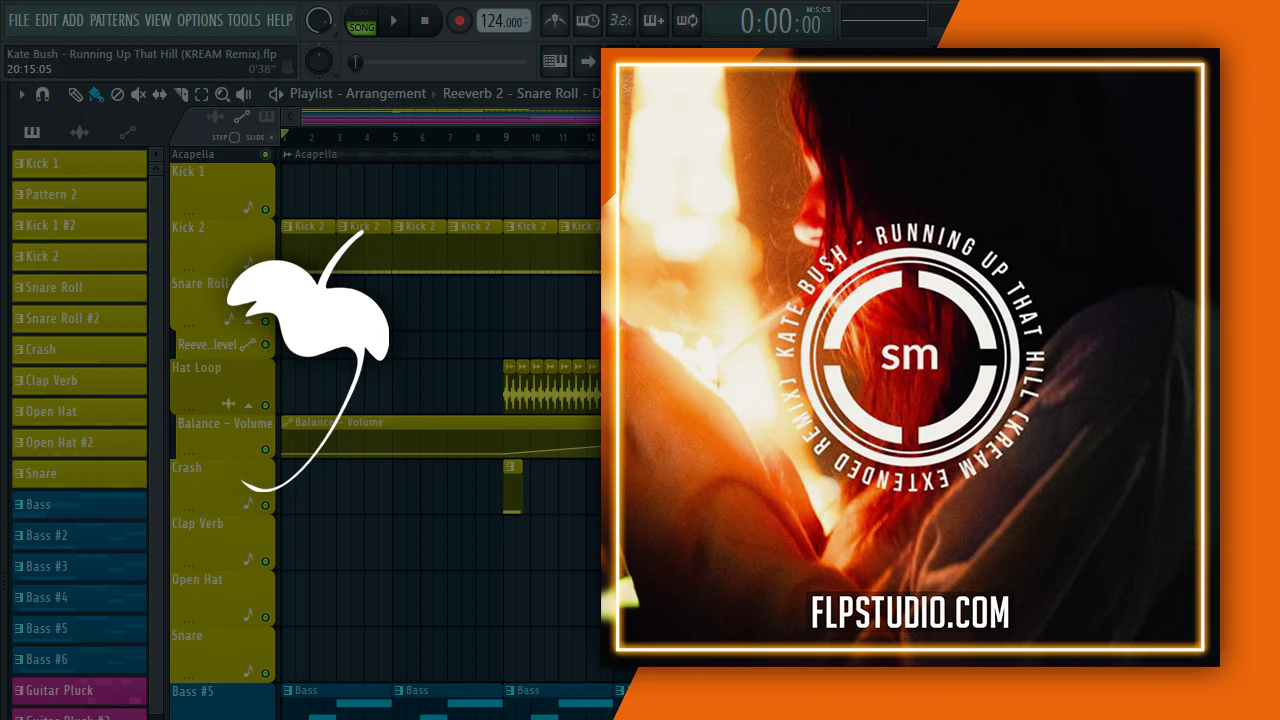
Task: Click the right arrow icon beside typing keyboard
Action: point(587,61)
